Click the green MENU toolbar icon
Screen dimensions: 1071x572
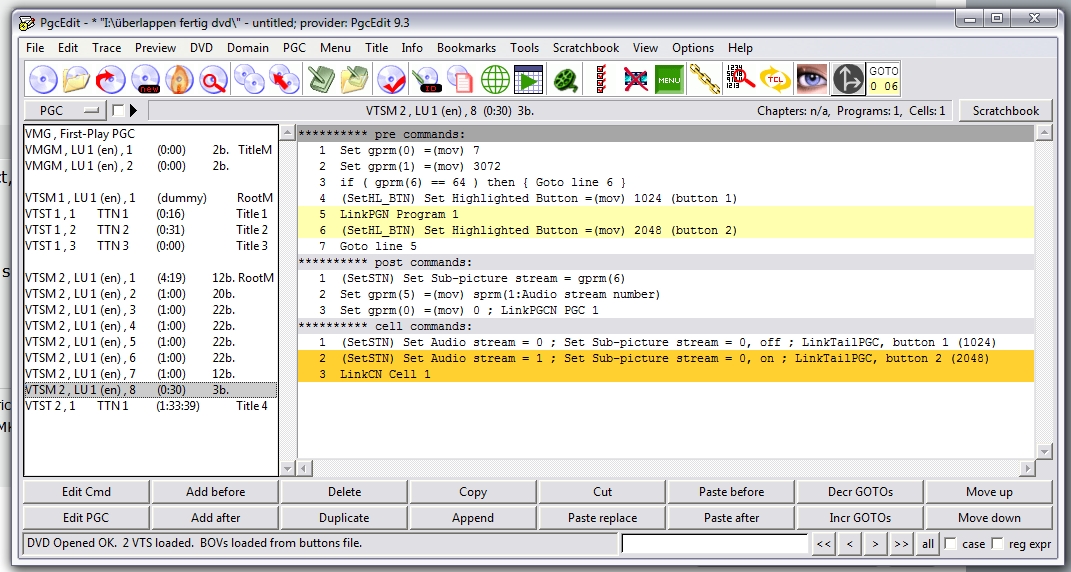pos(669,78)
